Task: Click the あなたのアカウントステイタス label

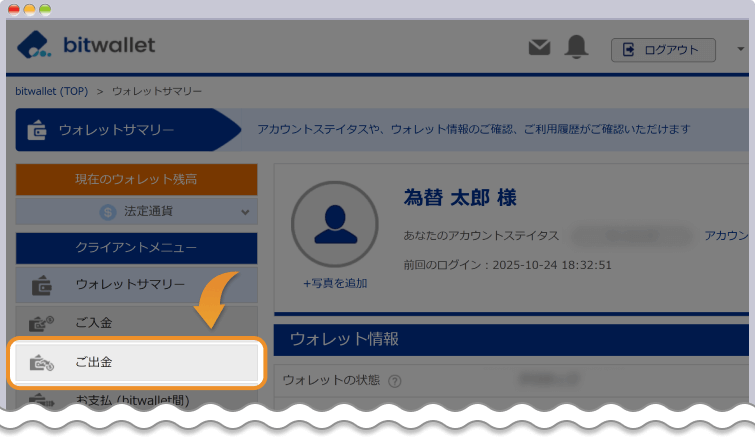Action: (481, 235)
